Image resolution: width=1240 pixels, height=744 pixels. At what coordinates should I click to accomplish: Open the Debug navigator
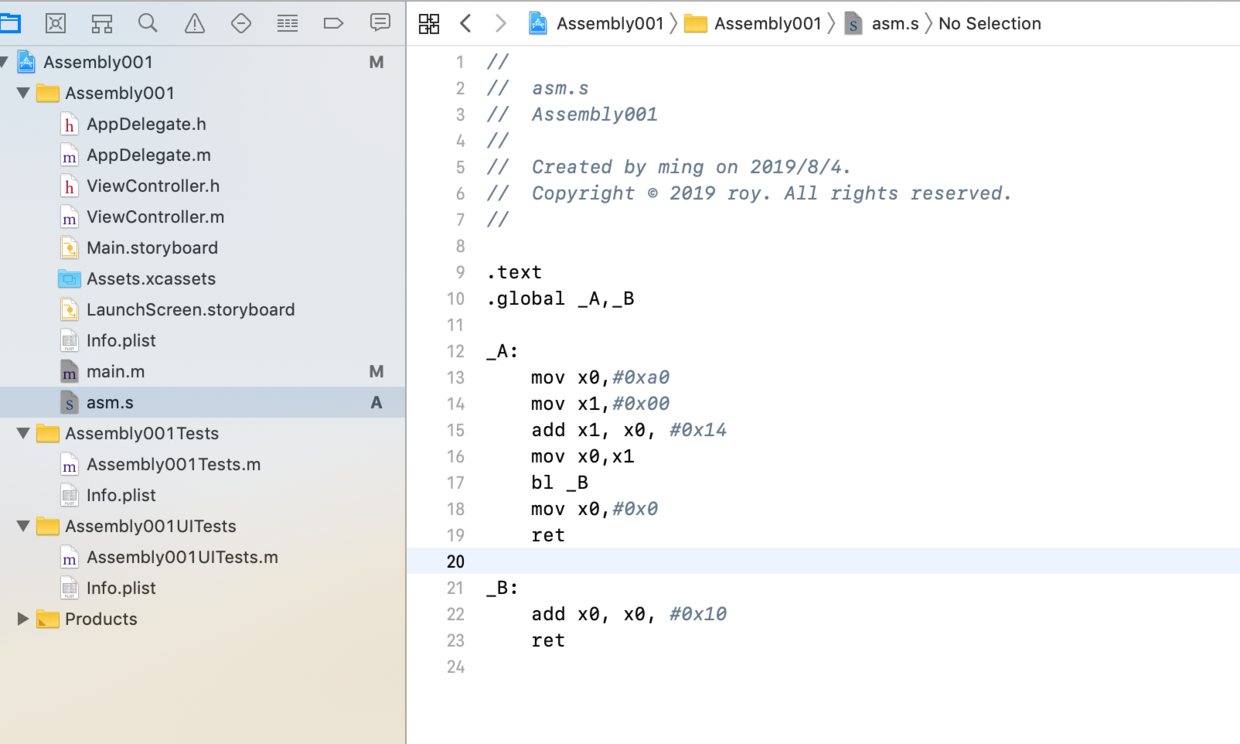(287, 23)
